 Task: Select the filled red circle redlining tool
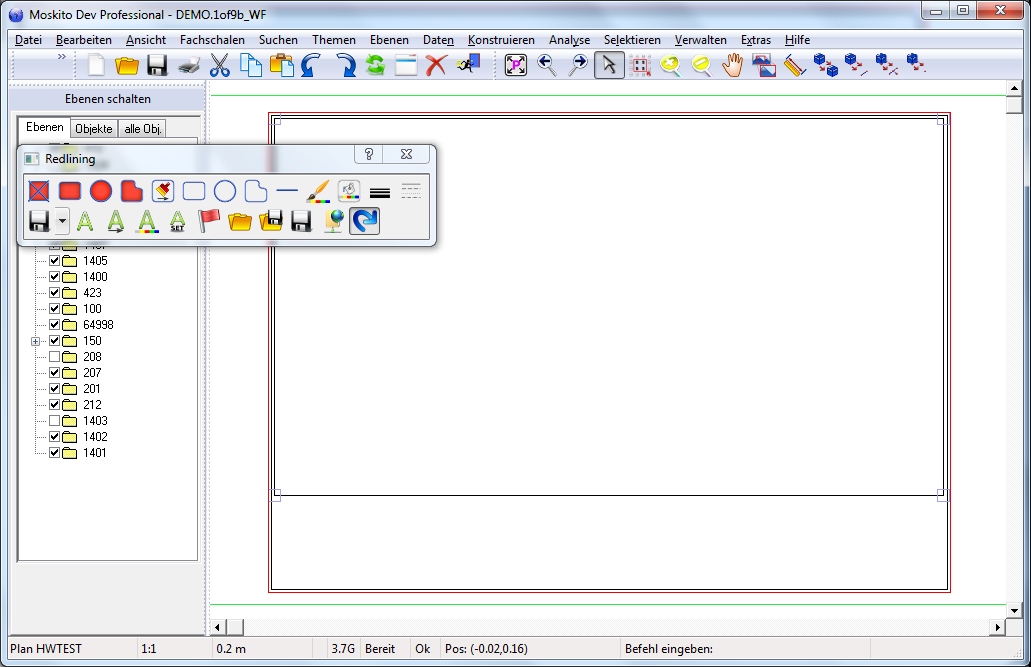click(100, 190)
